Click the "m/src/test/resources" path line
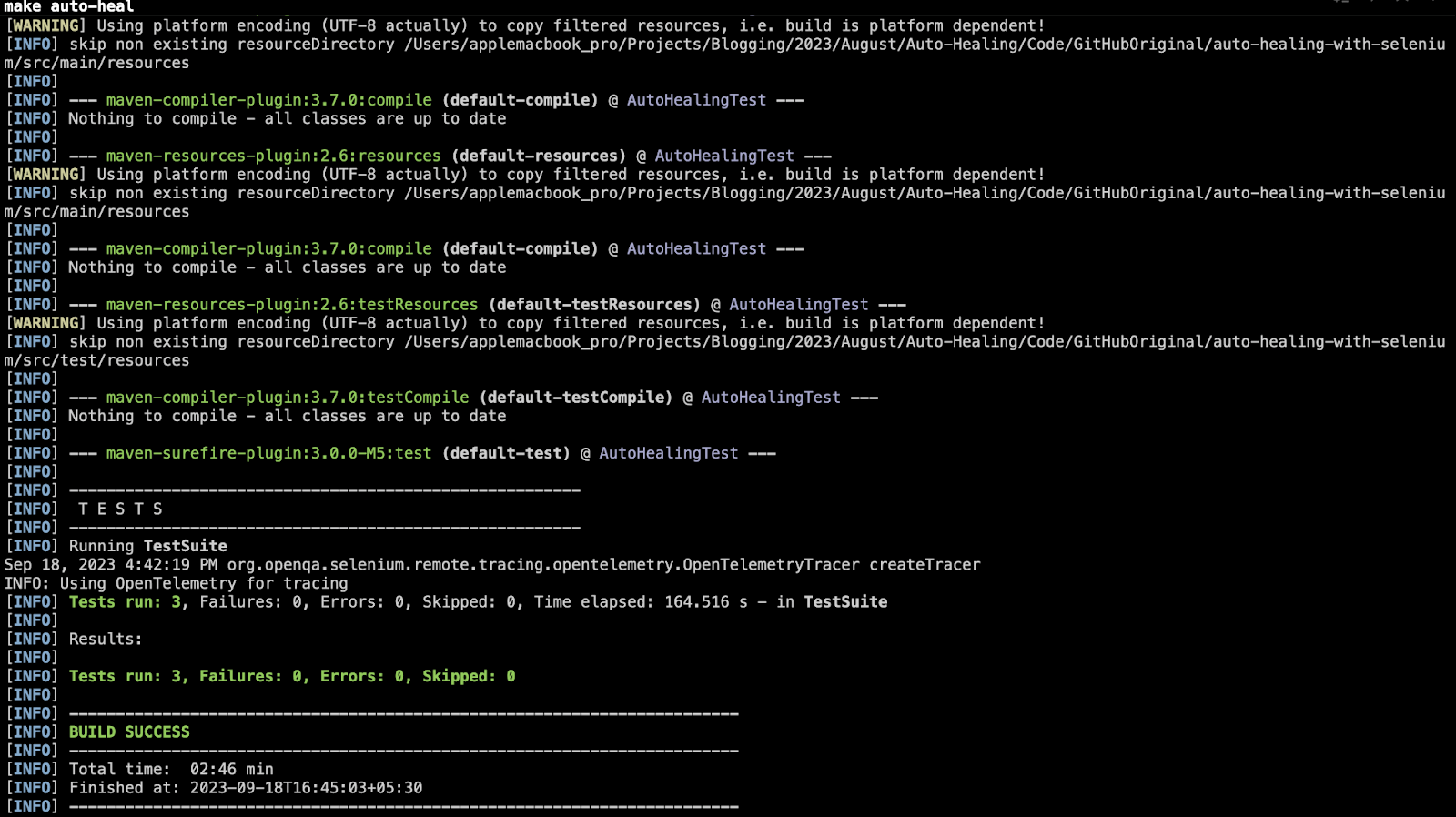Screen dimensions: 1456x817 [97, 360]
